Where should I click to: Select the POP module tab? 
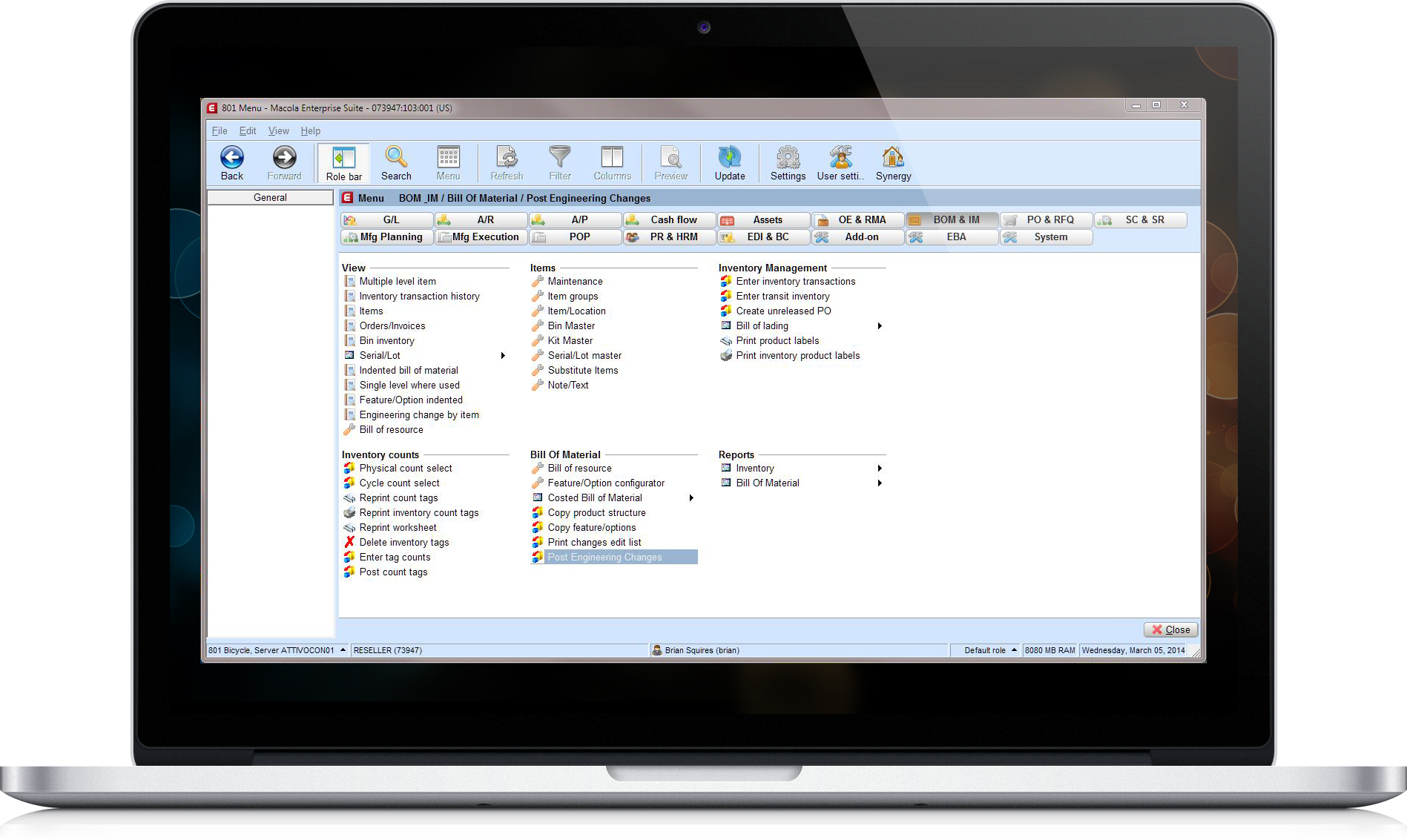[576, 237]
